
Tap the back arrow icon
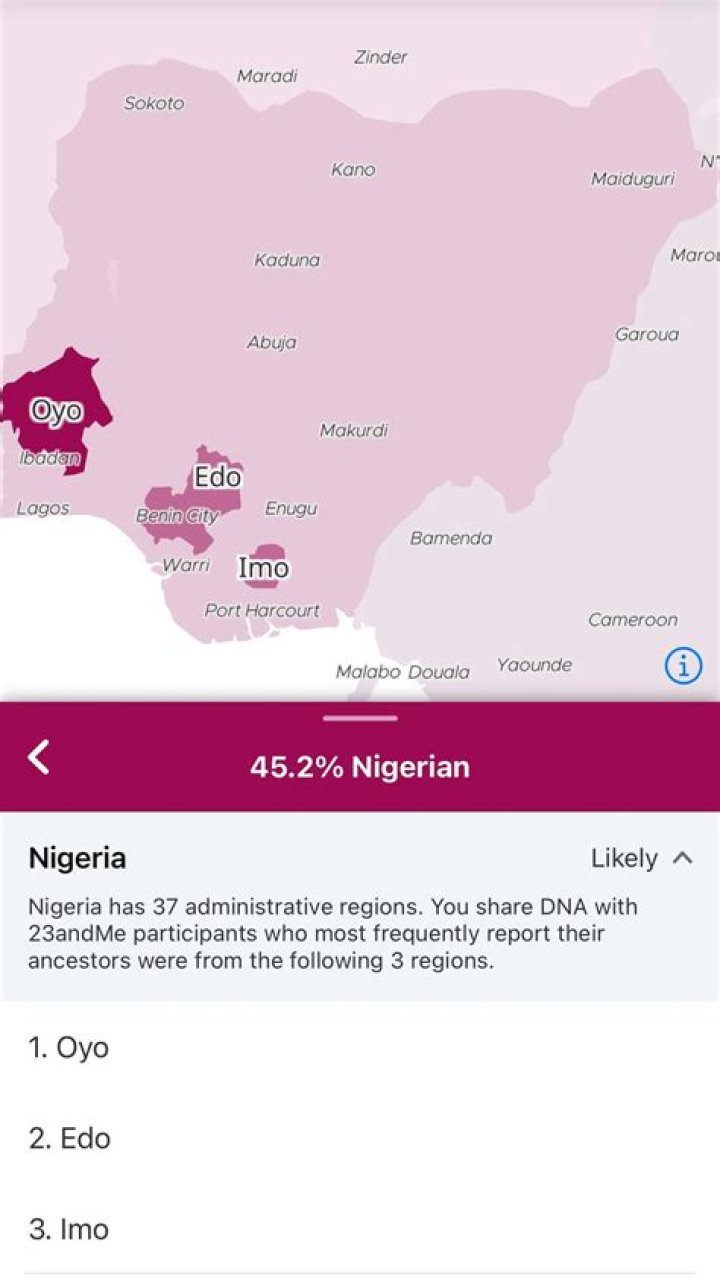coord(38,757)
